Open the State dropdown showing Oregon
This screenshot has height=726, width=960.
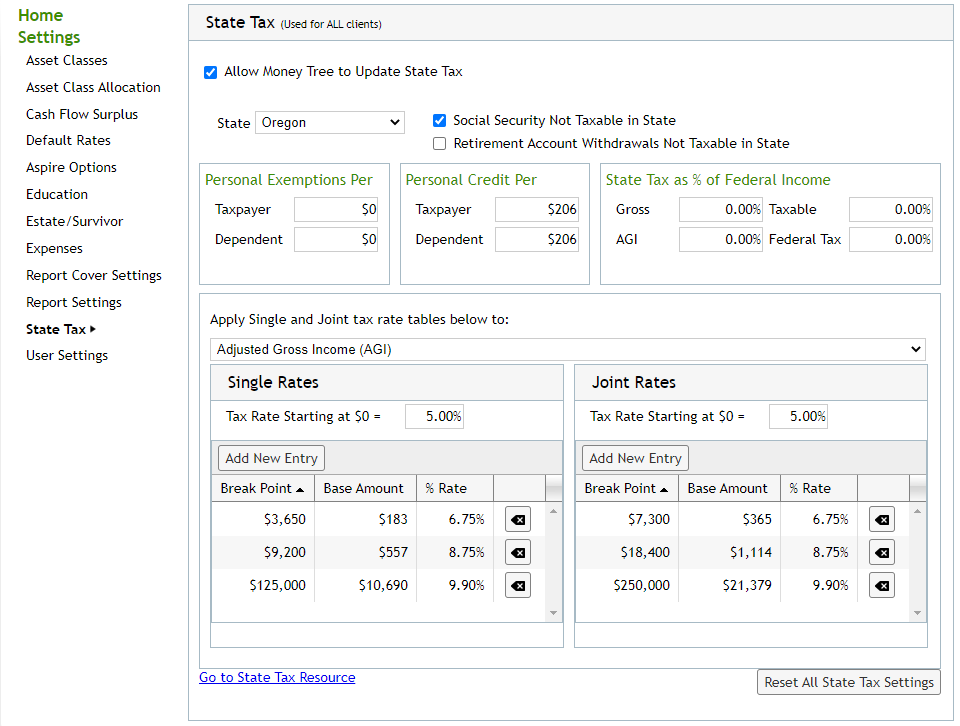[330, 122]
